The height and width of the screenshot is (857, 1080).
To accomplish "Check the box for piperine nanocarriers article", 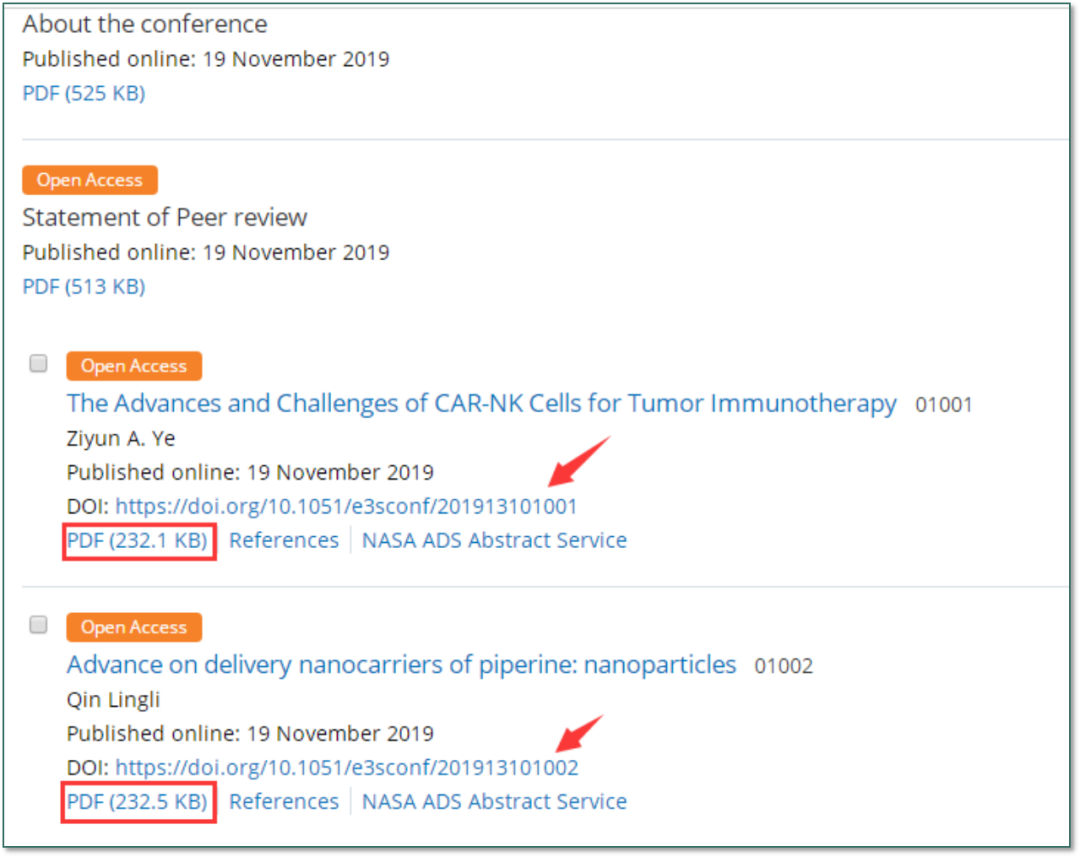I will pos(39,624).
